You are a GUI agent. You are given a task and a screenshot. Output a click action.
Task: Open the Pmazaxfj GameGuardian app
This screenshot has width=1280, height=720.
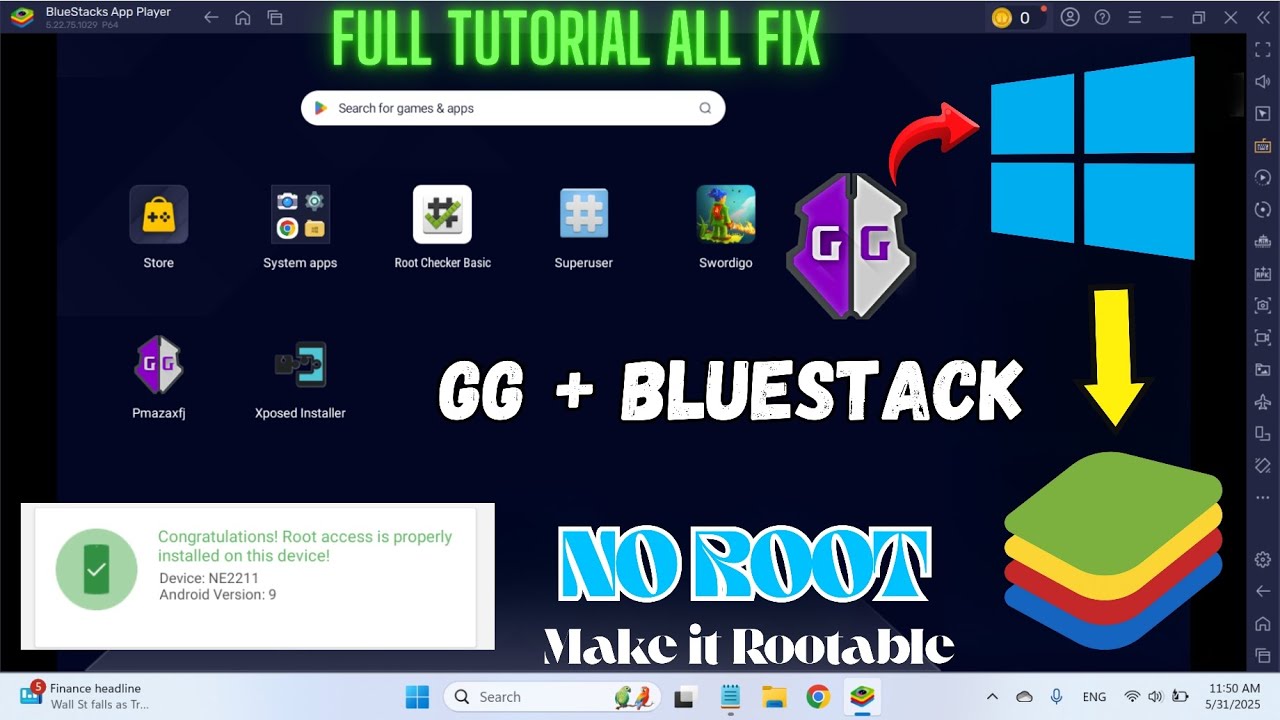click(x=158, y=364)
